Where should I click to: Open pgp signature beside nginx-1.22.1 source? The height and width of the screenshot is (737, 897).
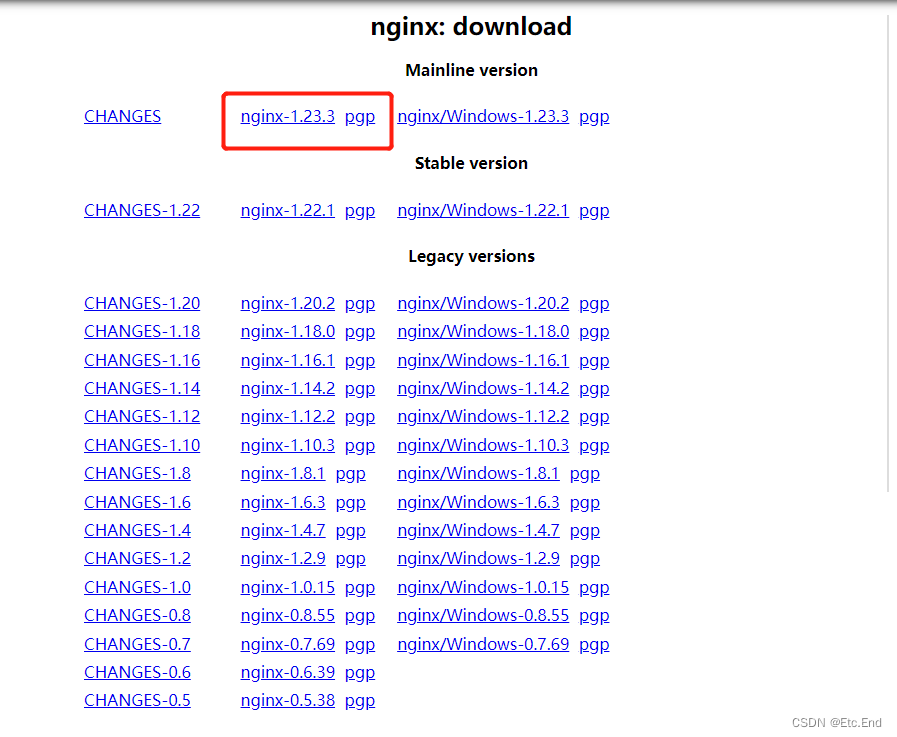point(360,212)
